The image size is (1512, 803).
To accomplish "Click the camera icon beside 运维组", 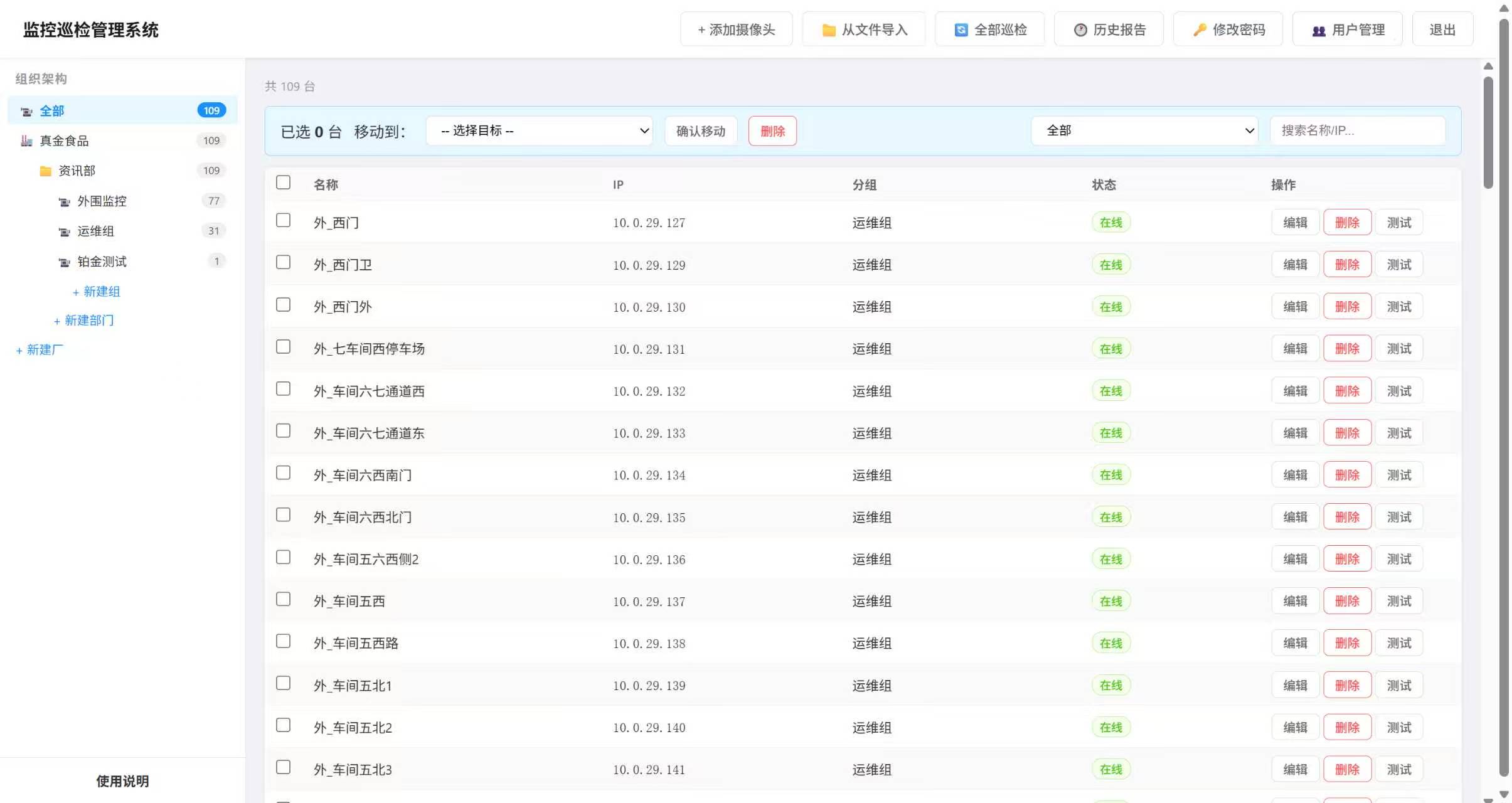I will tap(64, 231).
